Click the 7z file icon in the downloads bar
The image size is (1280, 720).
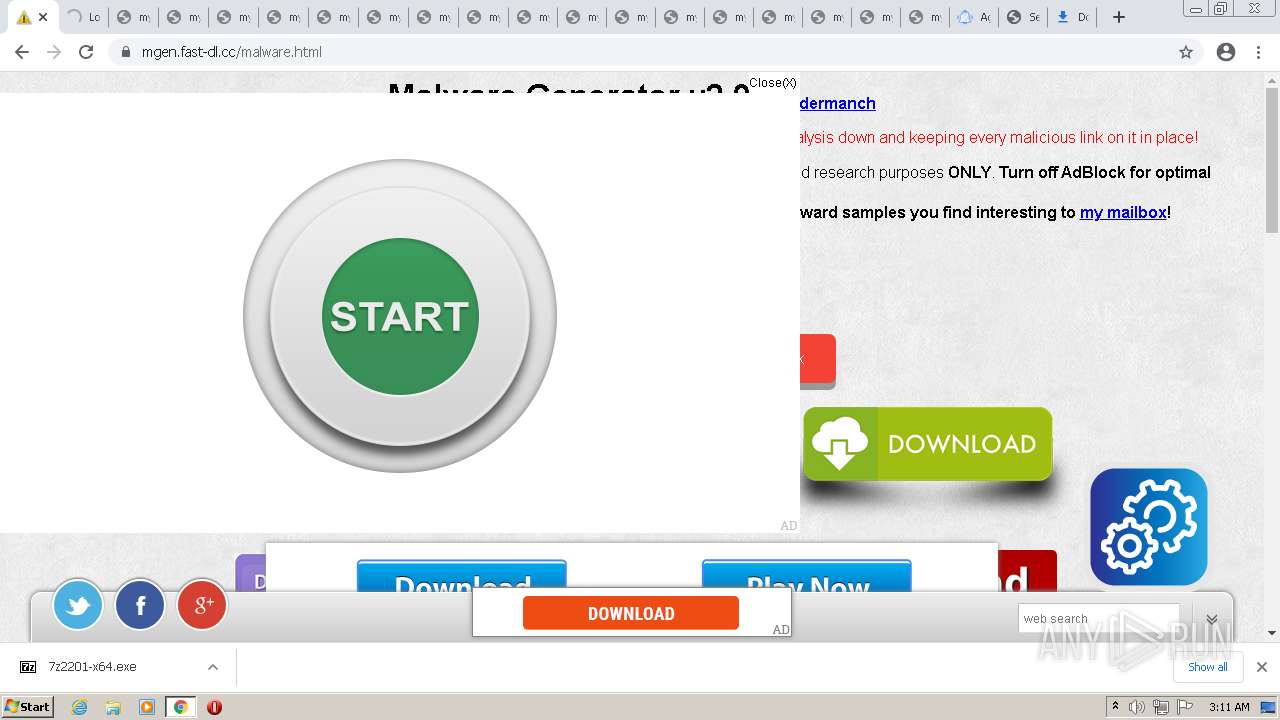coord(28,667)
